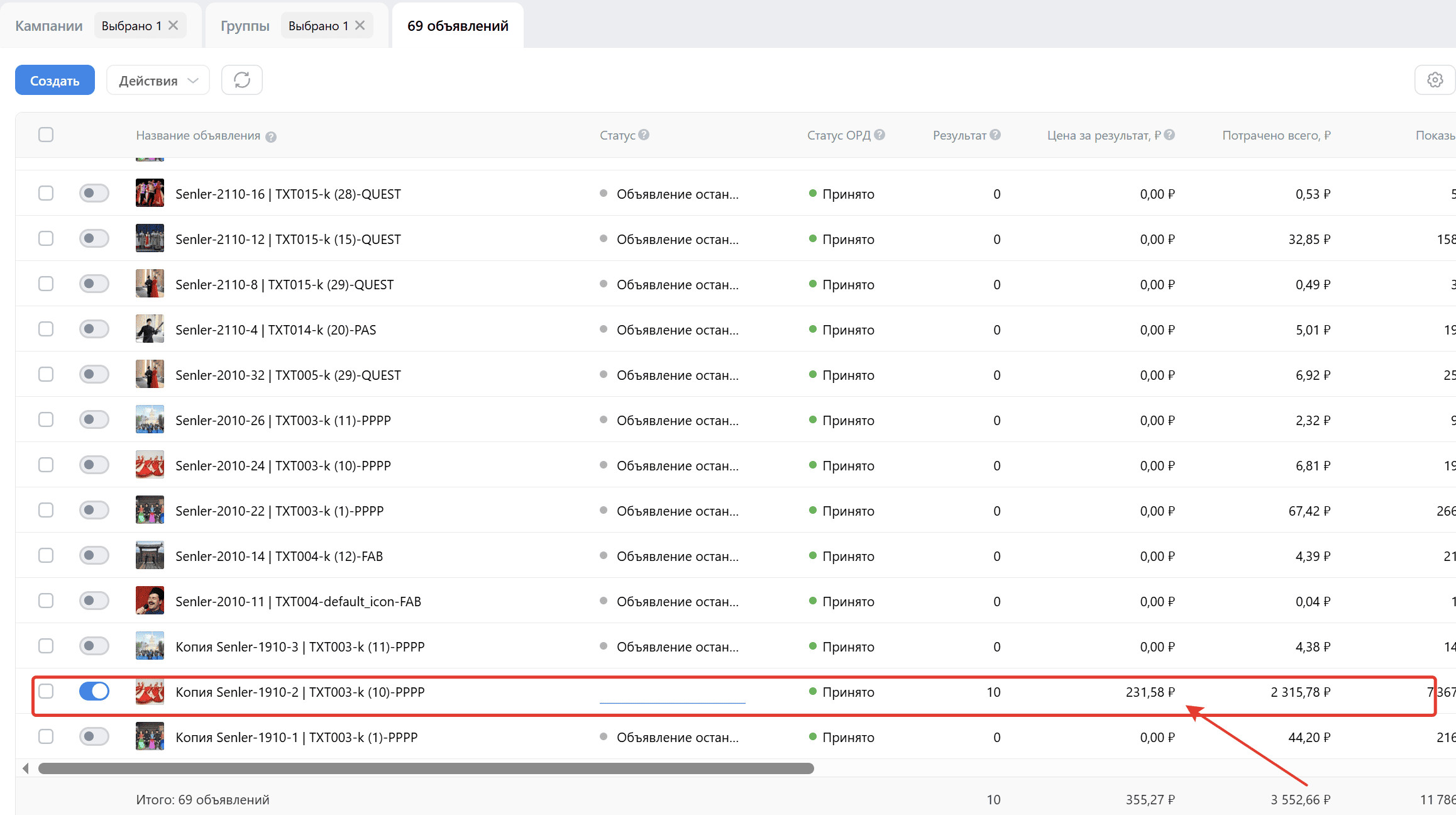The width and height of the screenshot is (1456, 815).
Task: Disable the Копия Senler-1910-2 ad toggle
Action: (x=94, y=691)
